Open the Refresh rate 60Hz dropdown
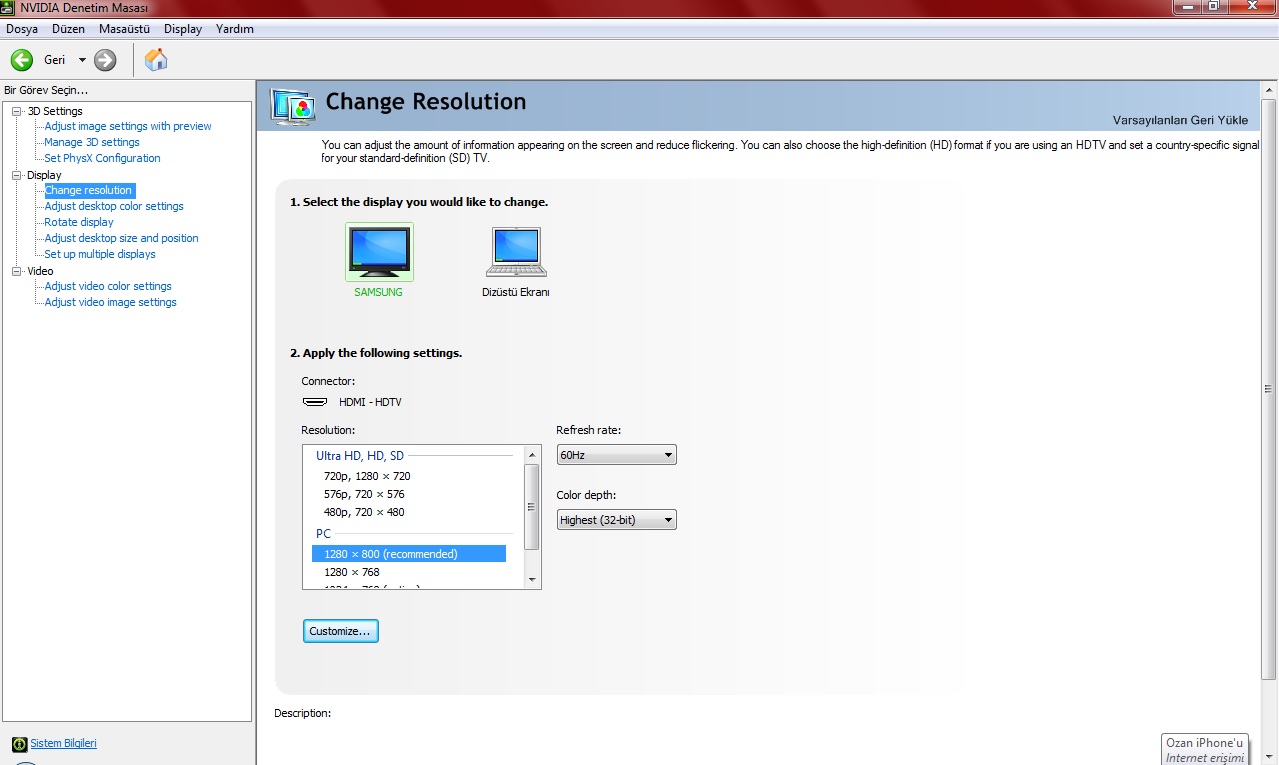 pos(616,455)
